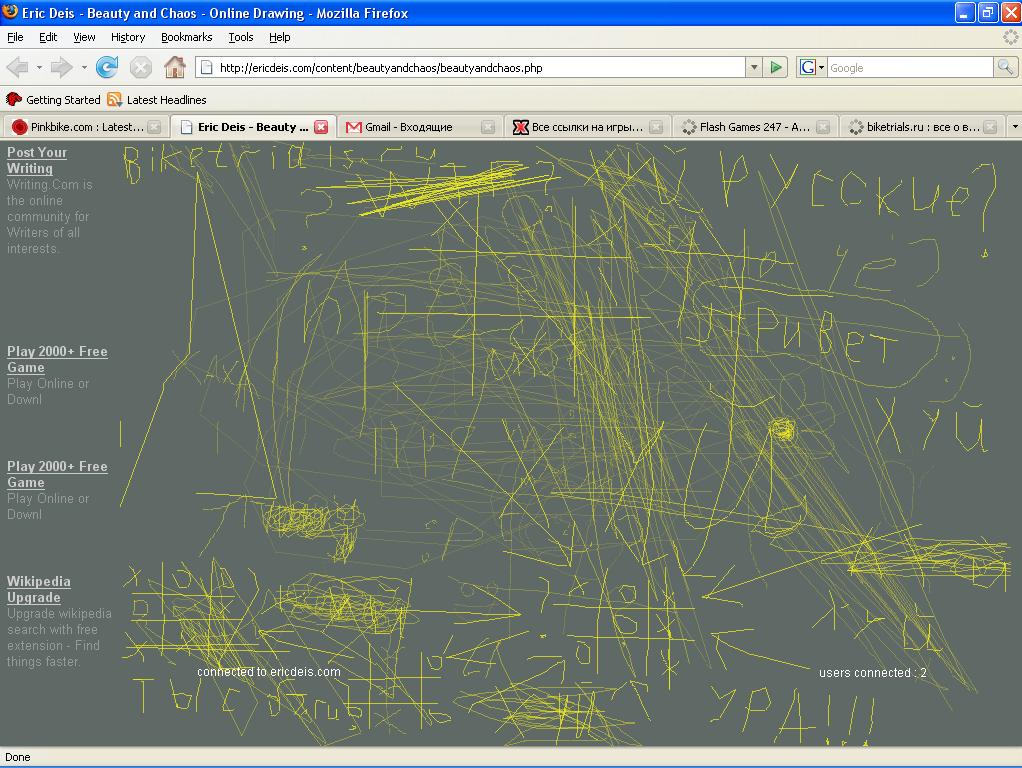The height and width of the screenshot is (768, 1022).
Task: Click the Home icon in toolbar
Action: point(174,67)
